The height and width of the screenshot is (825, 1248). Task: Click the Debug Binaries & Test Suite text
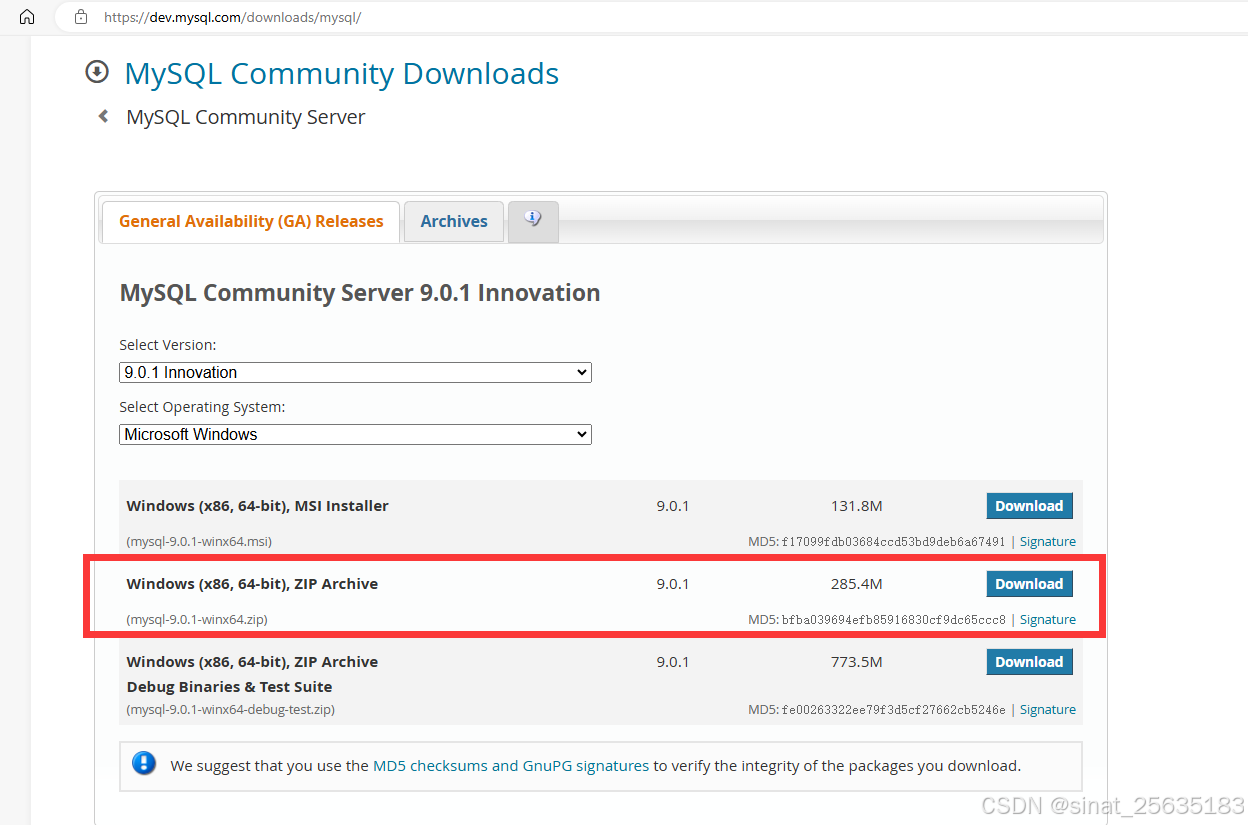click(x=230, y=687)
